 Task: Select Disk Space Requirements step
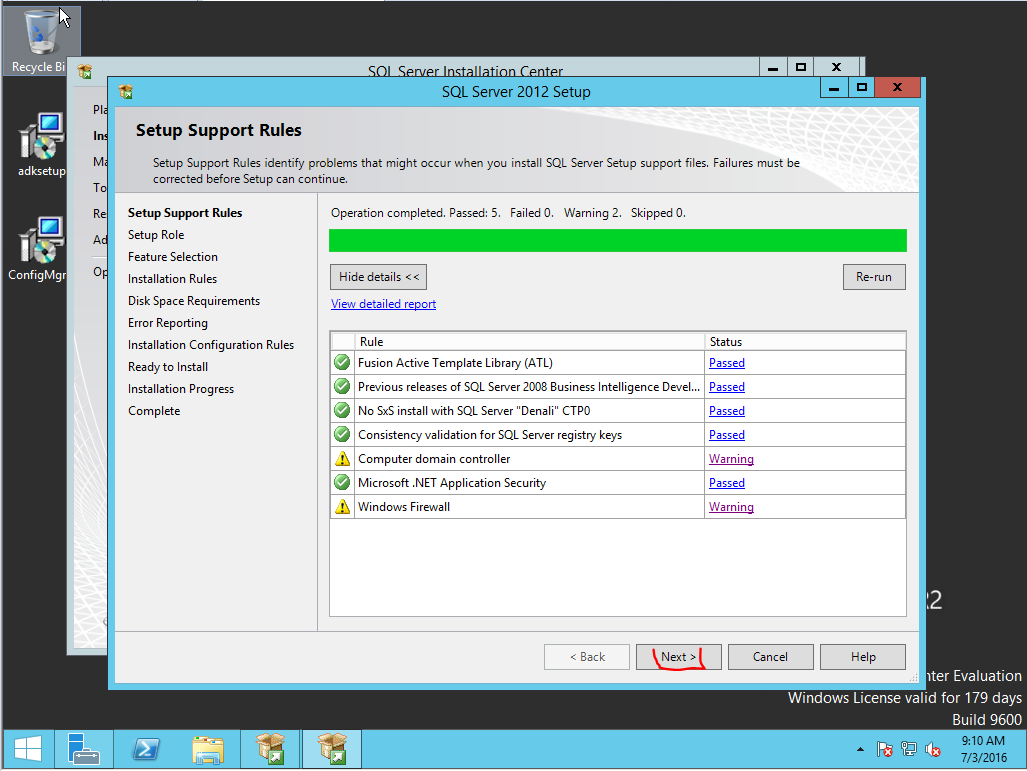pyautogui.click(x=194, y=301)
